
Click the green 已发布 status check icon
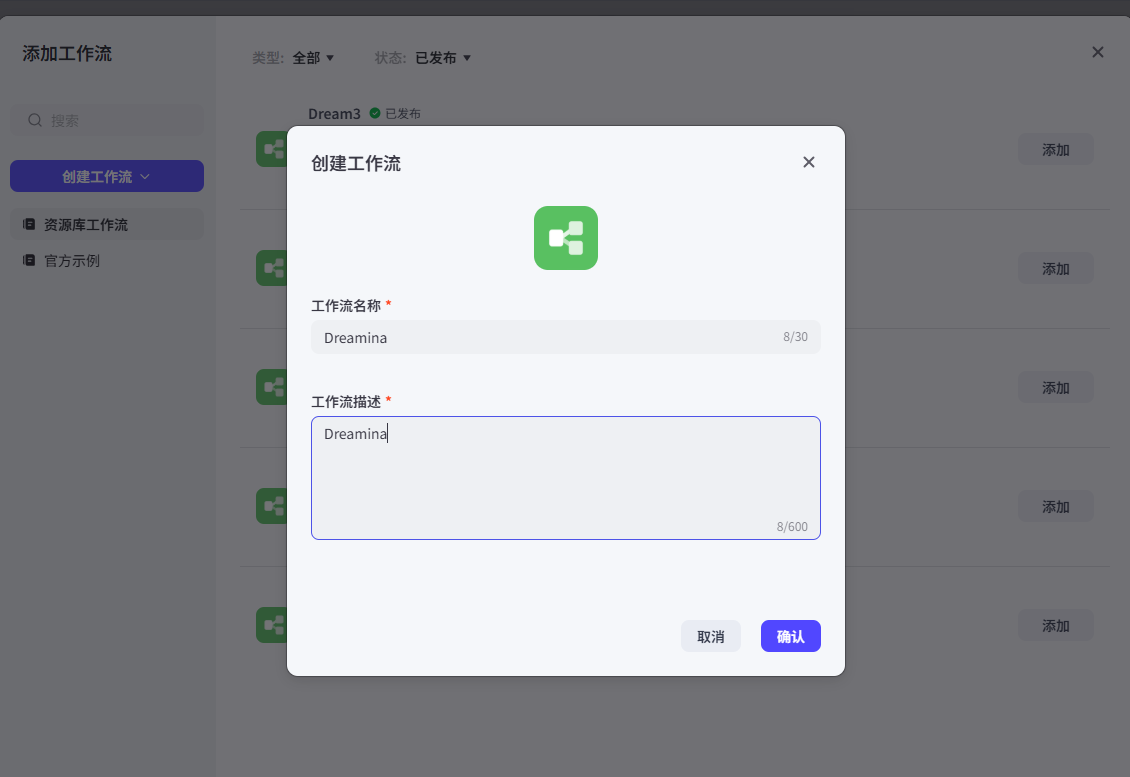click(375, 113)
